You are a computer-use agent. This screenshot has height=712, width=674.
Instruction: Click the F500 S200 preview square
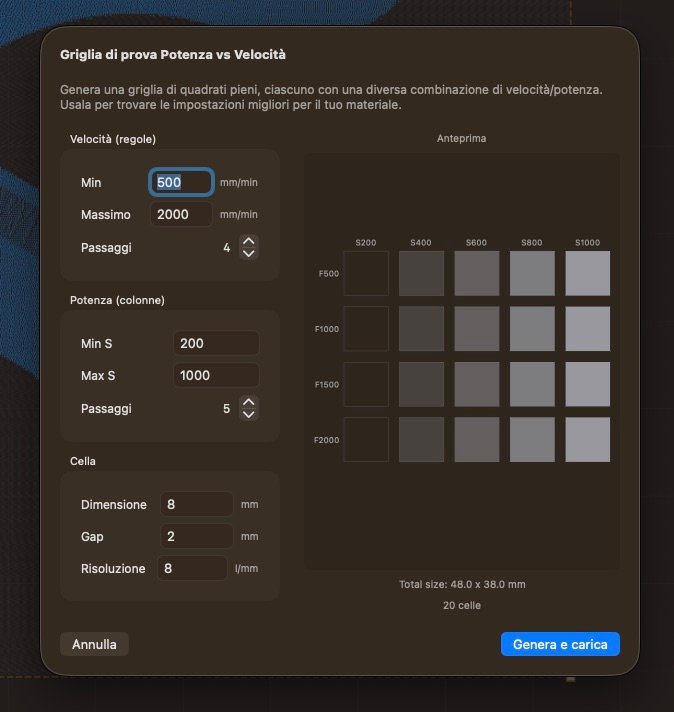tap(366, 273)
